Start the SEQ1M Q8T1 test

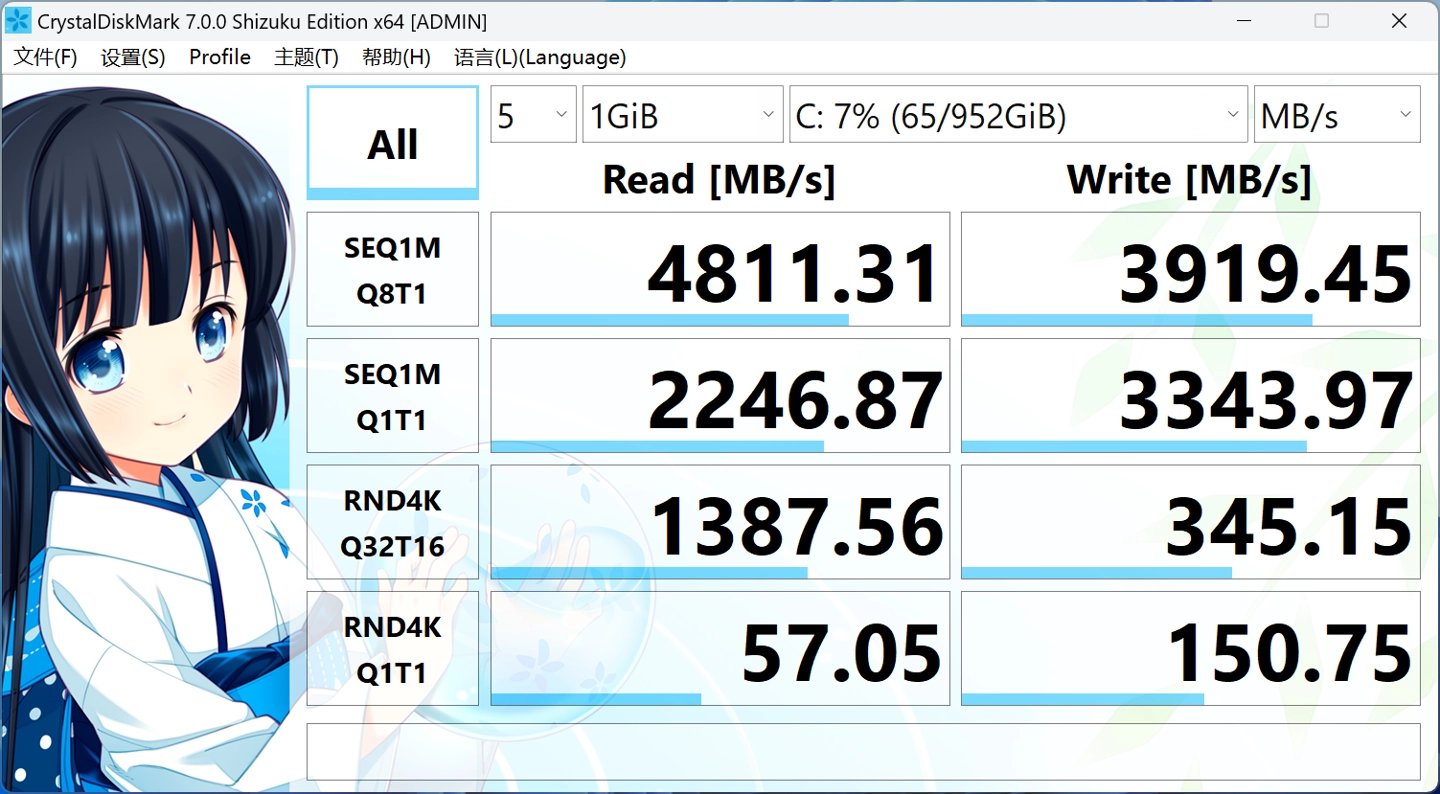click(x=392, y=269)
